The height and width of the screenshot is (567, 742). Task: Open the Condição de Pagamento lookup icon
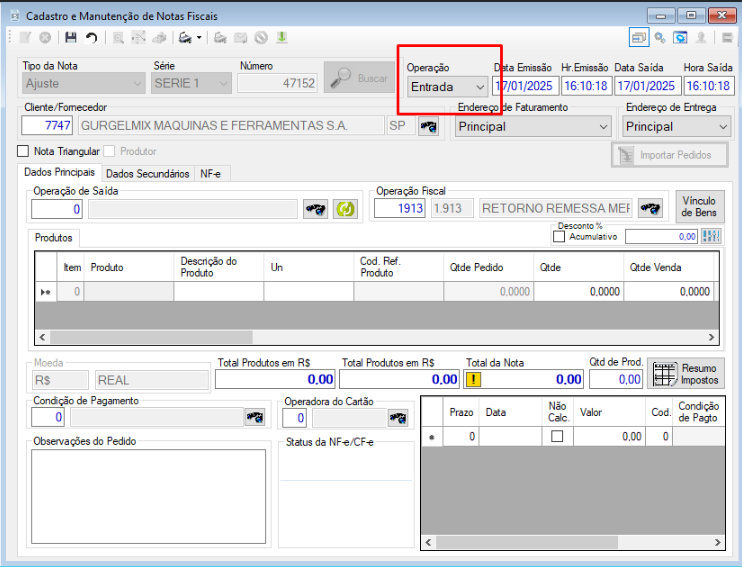[255, 417]
